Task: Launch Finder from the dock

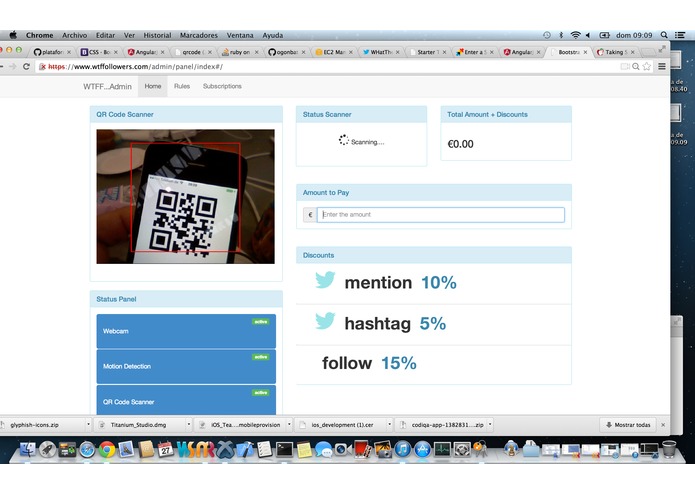Action: pos(27,450)
